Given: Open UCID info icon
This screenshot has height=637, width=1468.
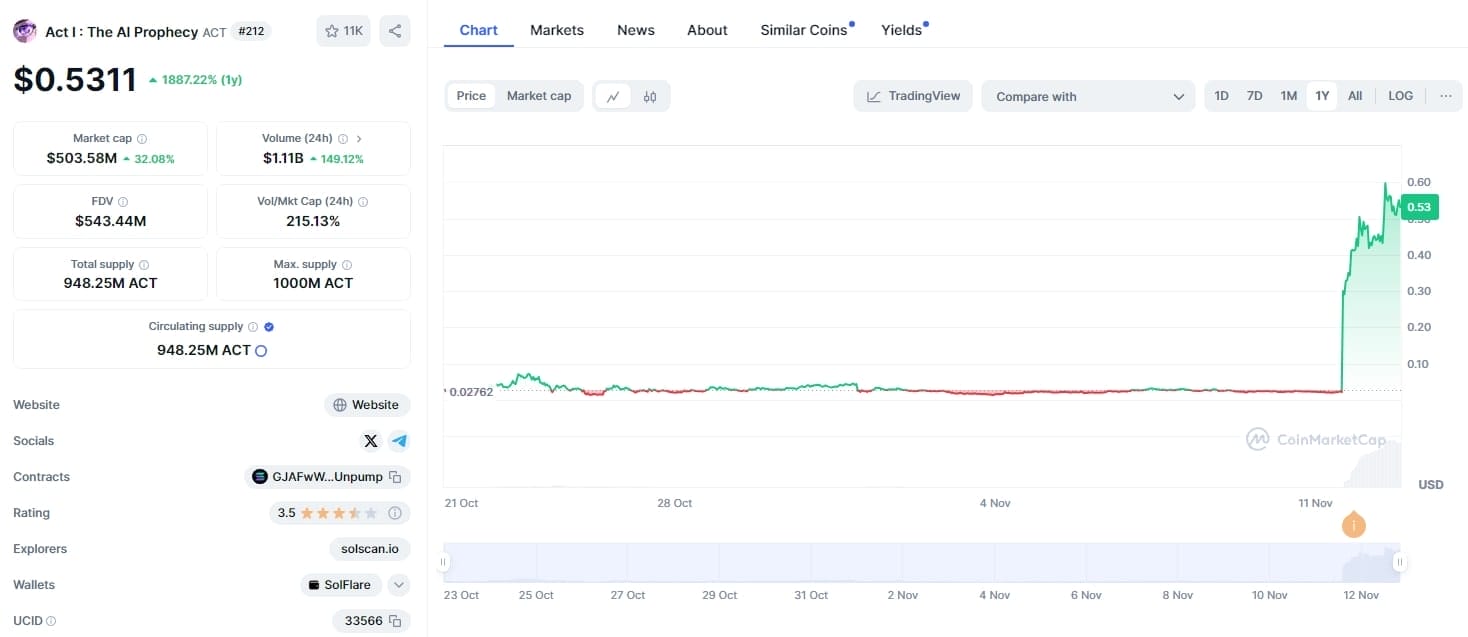Looking at the screenshot, I should (x=51, y=621).
